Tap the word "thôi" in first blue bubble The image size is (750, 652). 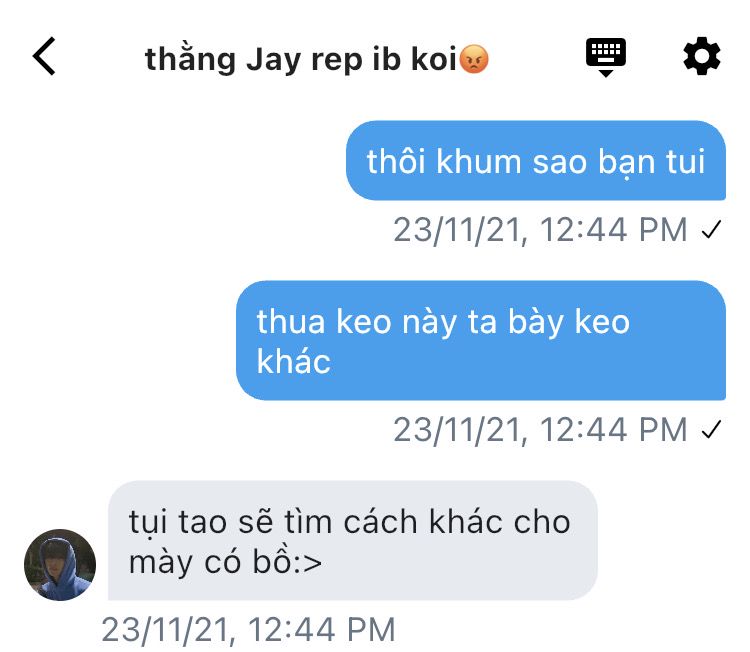(396, 161)
